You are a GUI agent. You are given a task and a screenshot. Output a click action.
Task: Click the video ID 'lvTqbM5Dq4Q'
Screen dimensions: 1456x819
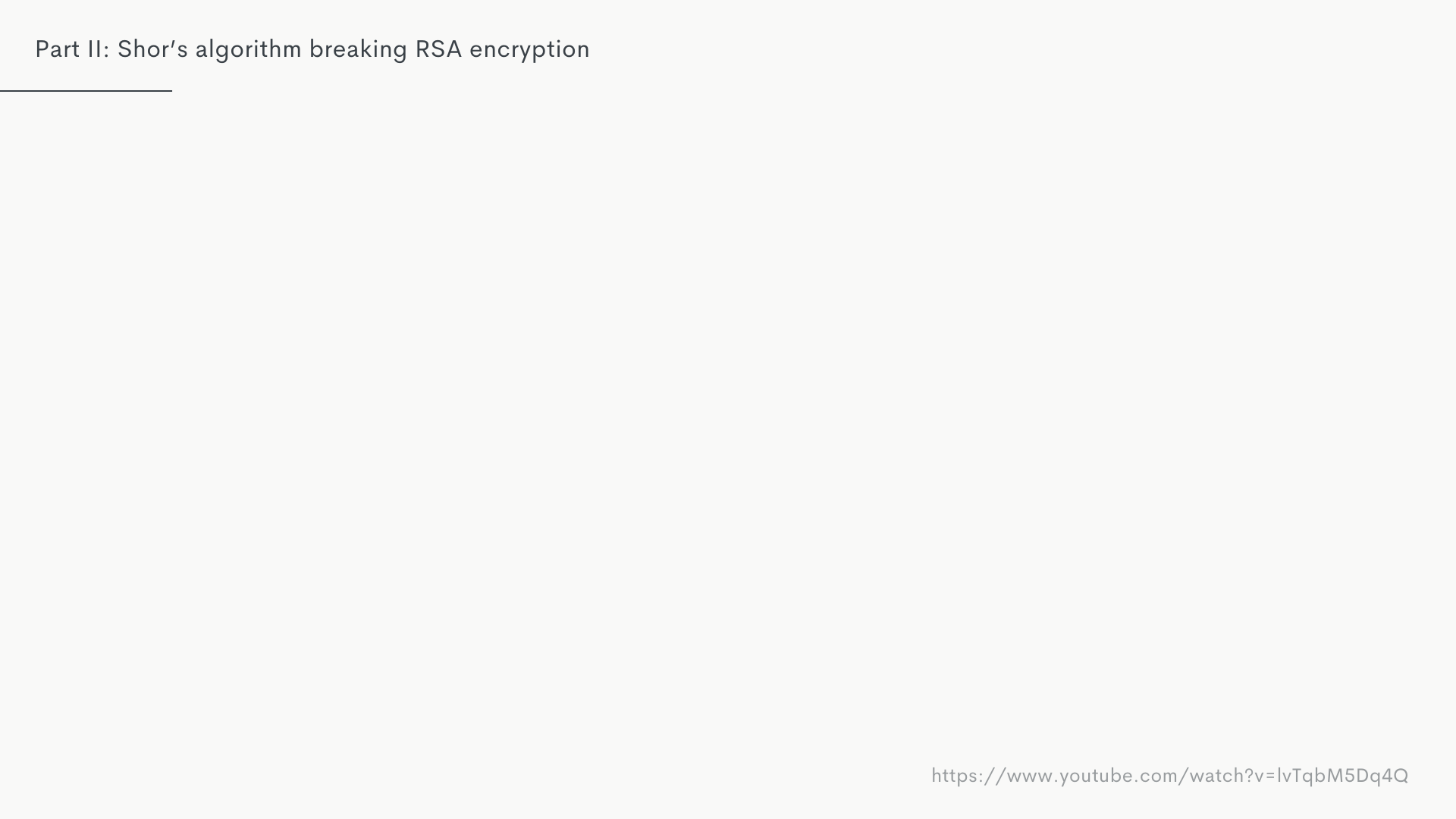click(x=1342, y=776)
